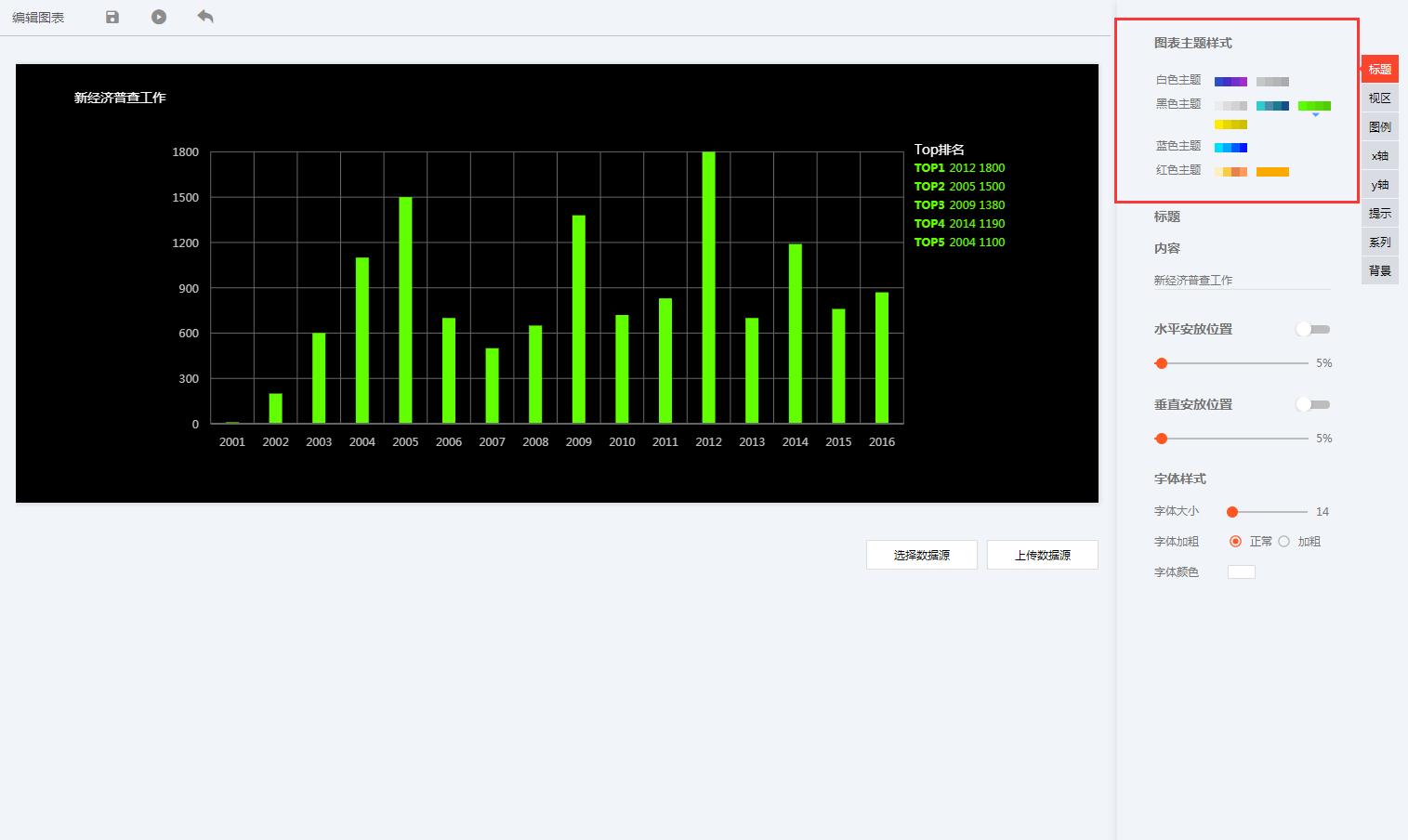Select the blue theme swatch

pos(1230,148)
